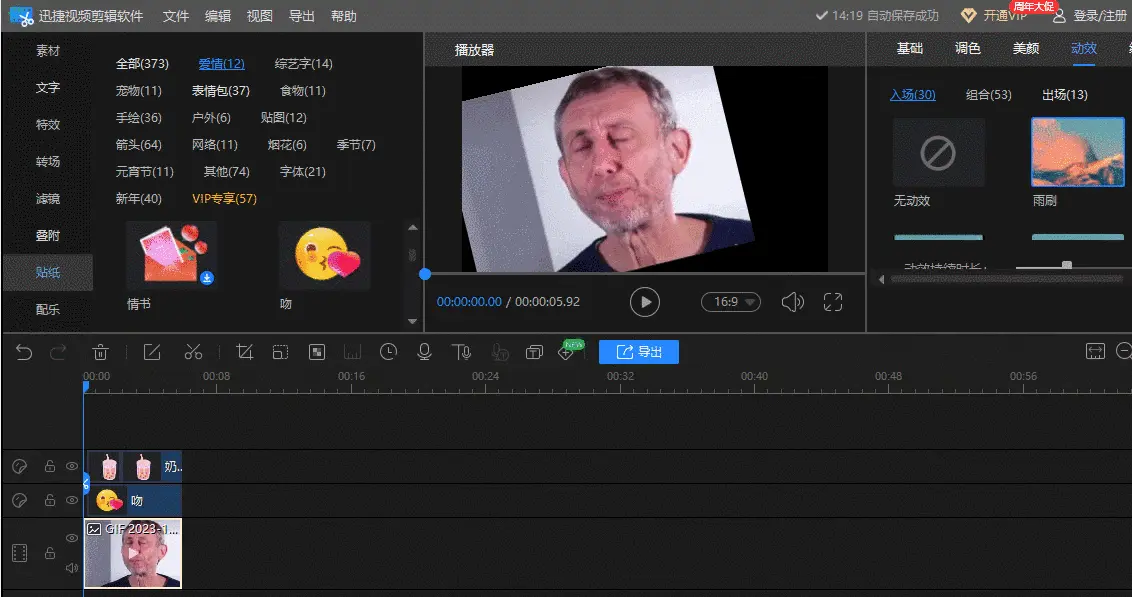
Task: Open the 编辑 menu
Action: click(217, 16)
